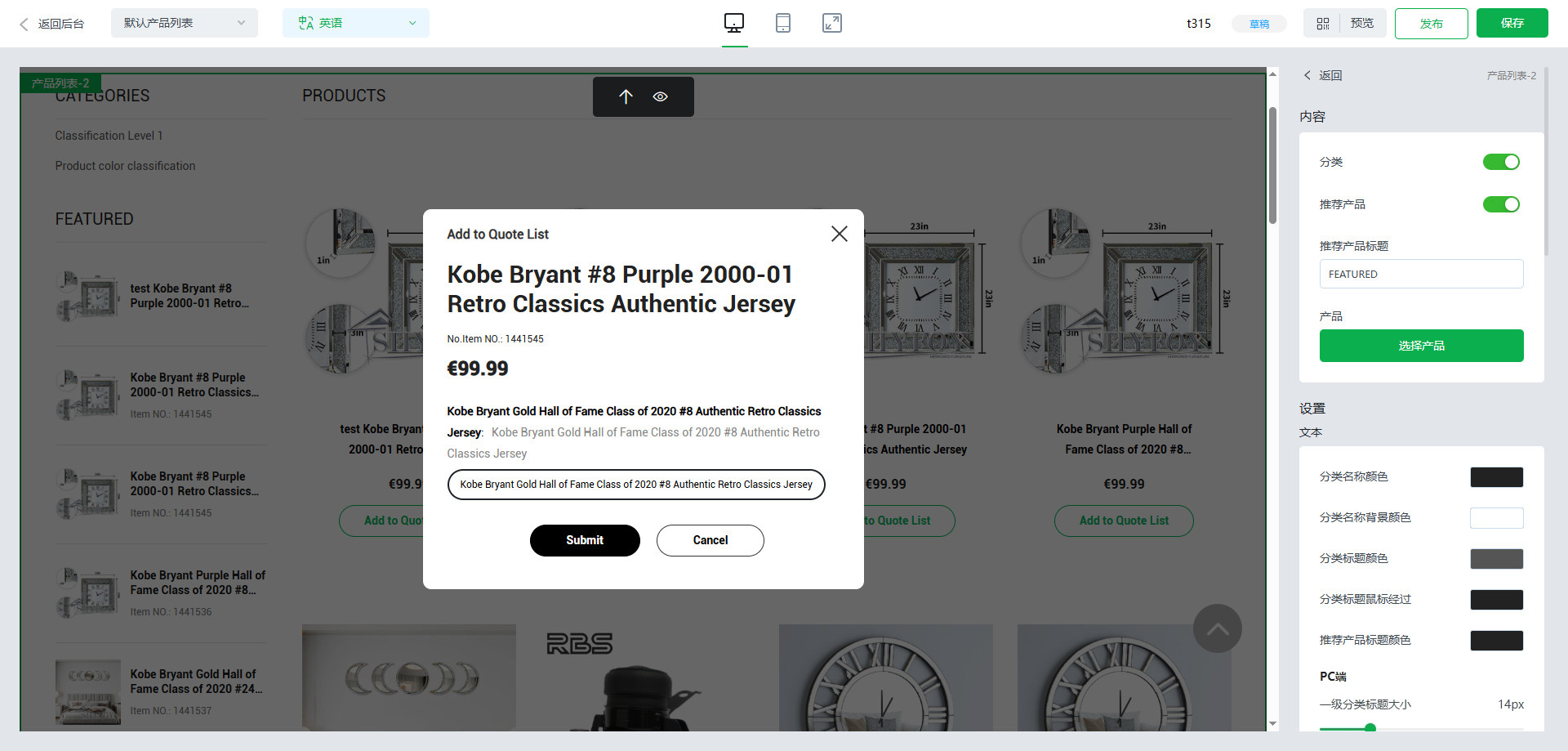Image resolution: width=1568 pixels, height=751 pixels.
Task: Click the 产品列表-2 block label
Action: click(x=60, y=83)
